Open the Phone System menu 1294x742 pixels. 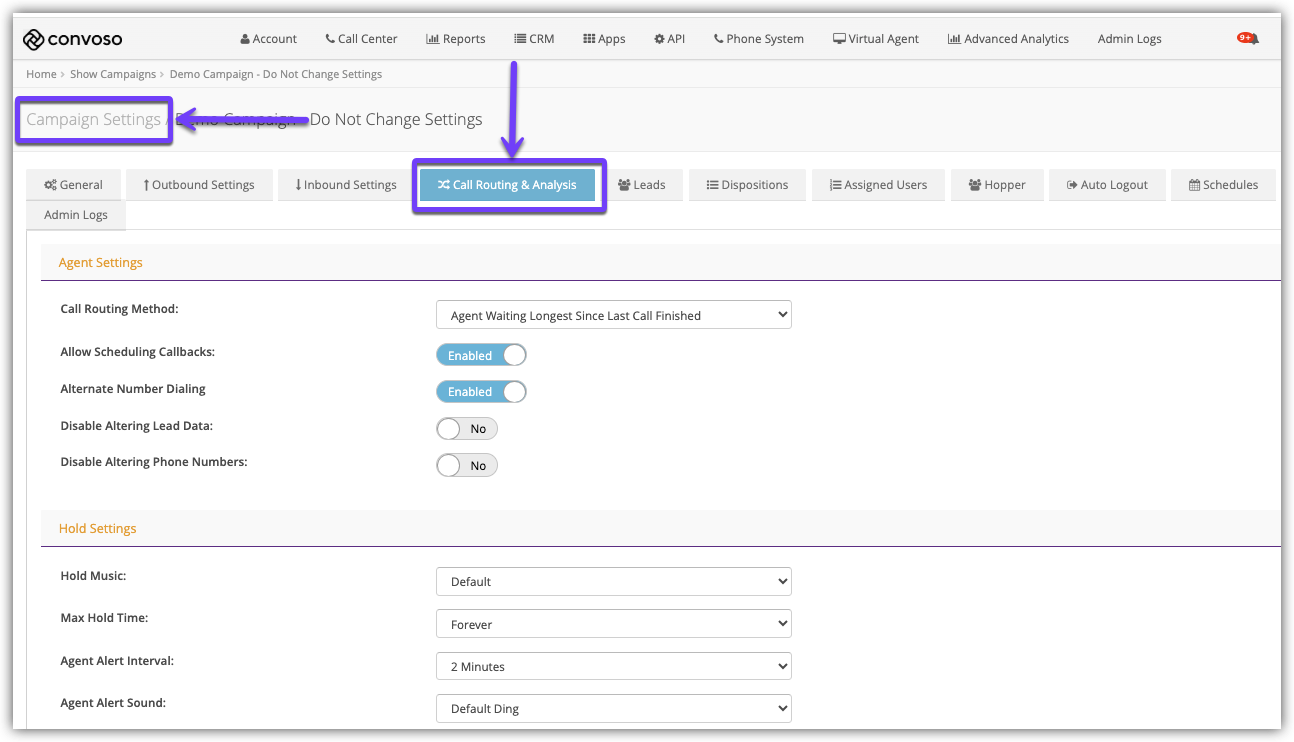pyautogui.click(x=758, y=39)
